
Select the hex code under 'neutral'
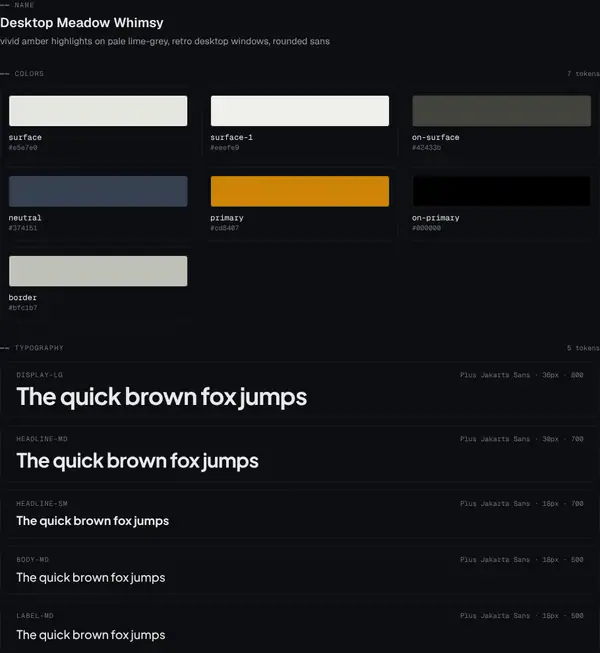pyautogui.click(x=23, y=228)
